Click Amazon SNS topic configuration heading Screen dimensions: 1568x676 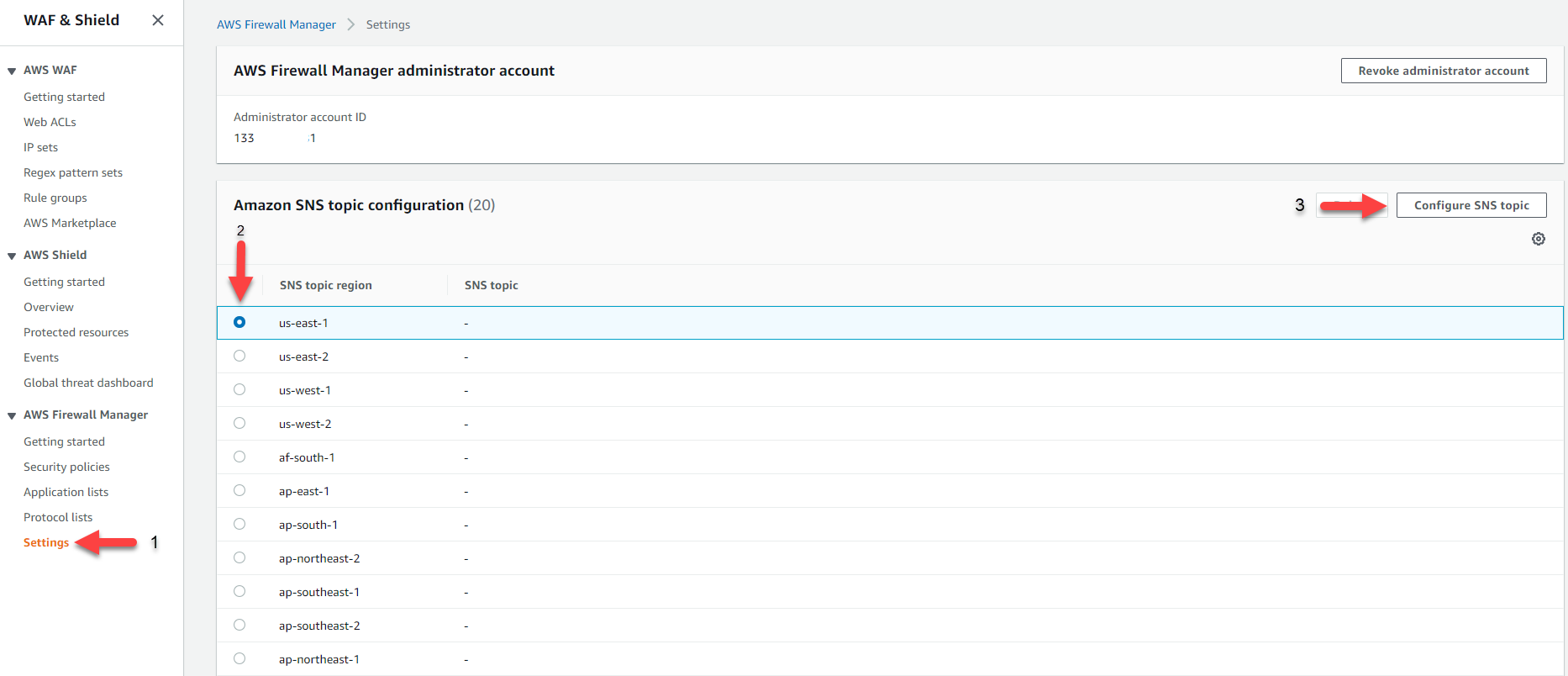[349, 205]
